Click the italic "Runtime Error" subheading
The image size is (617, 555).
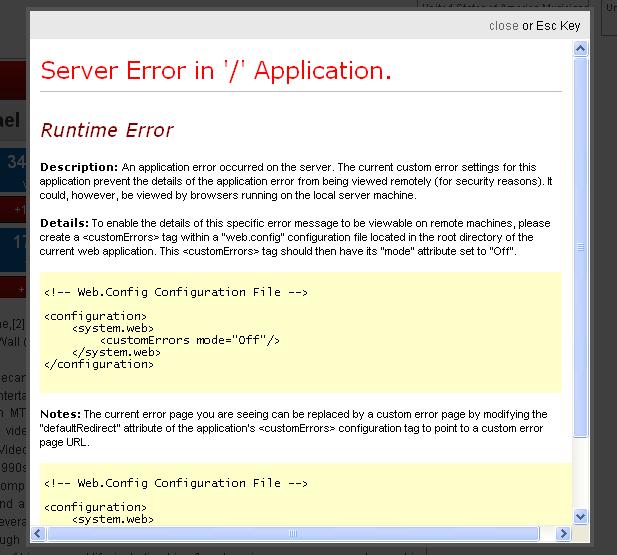[x=107, y=130]
